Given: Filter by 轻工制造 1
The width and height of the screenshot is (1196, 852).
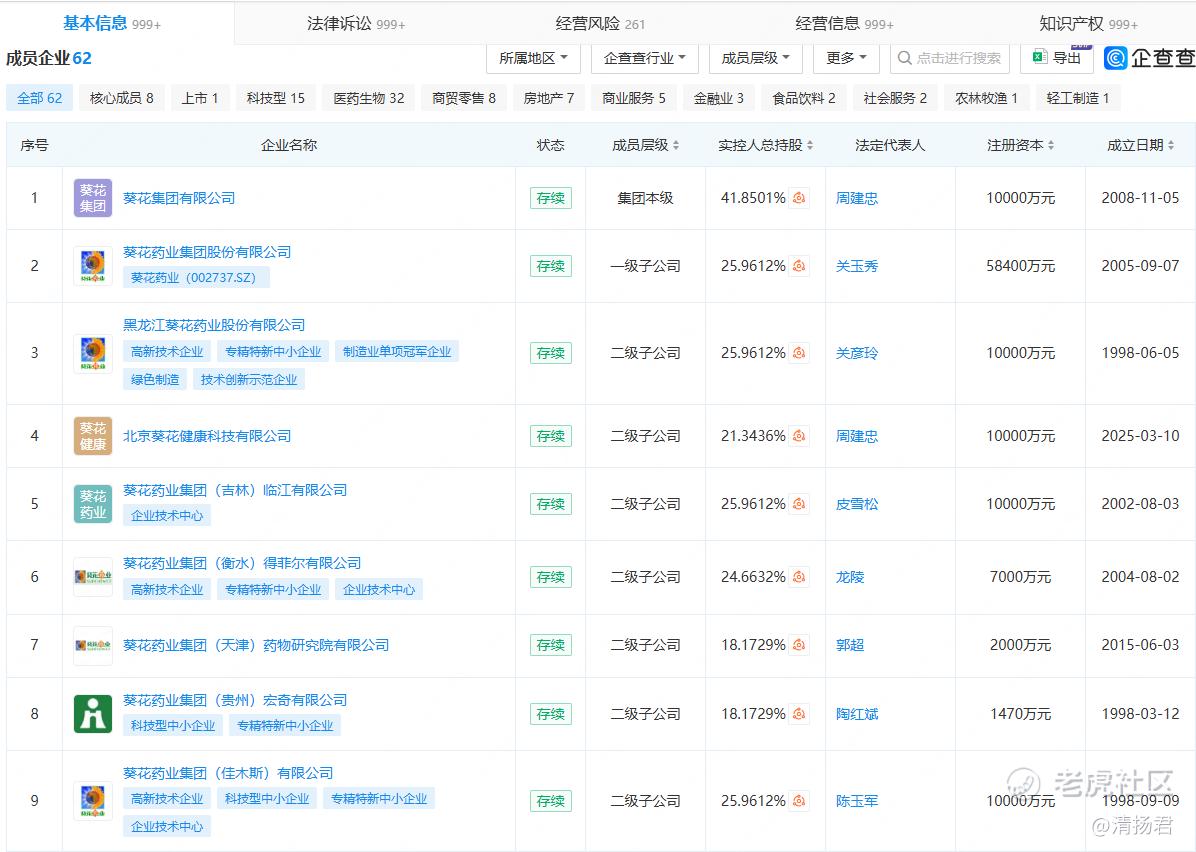Looking at the screenshot, I should tap(1078, 98).
